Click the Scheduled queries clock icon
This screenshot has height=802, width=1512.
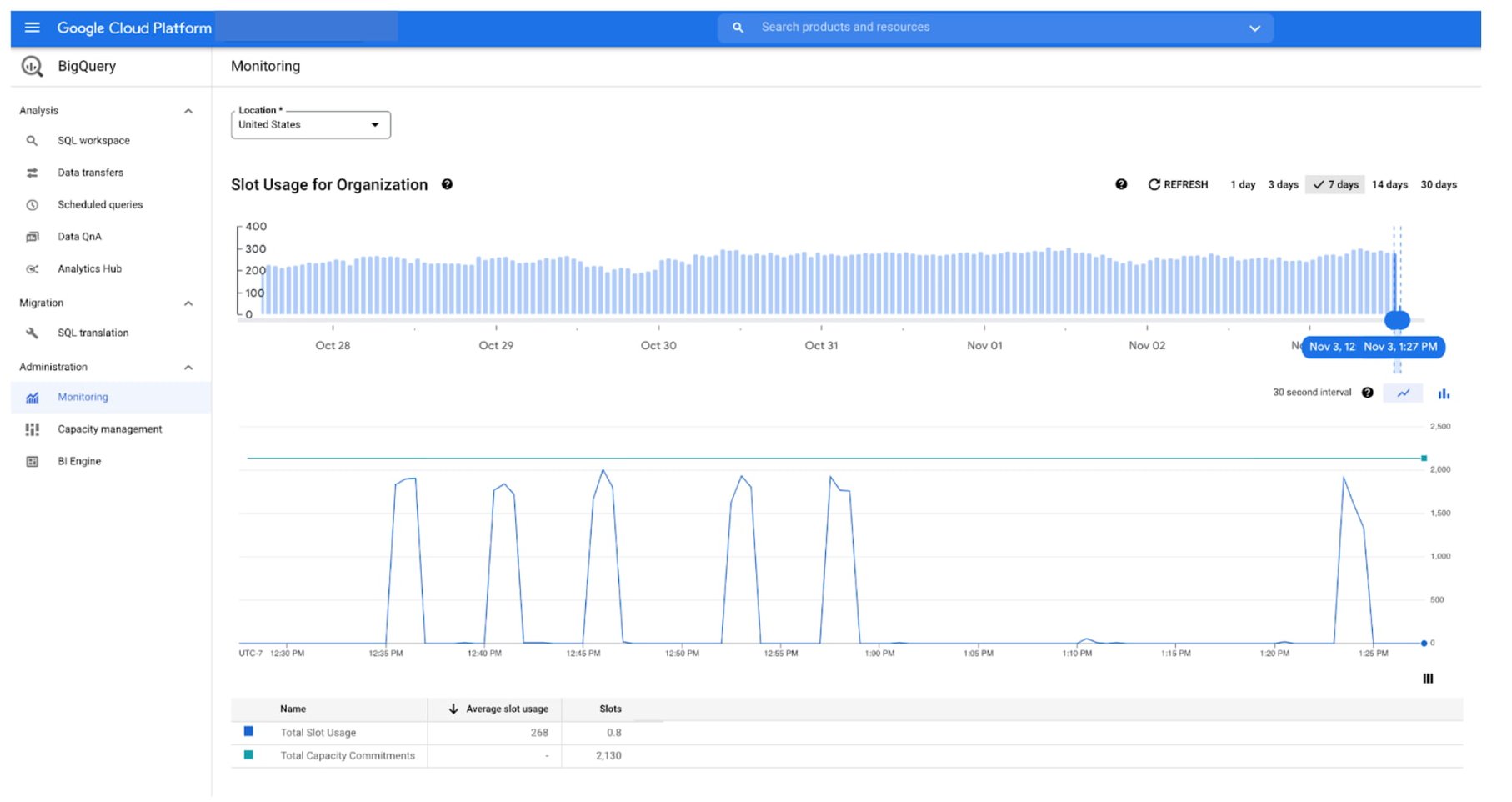(32, 205)
